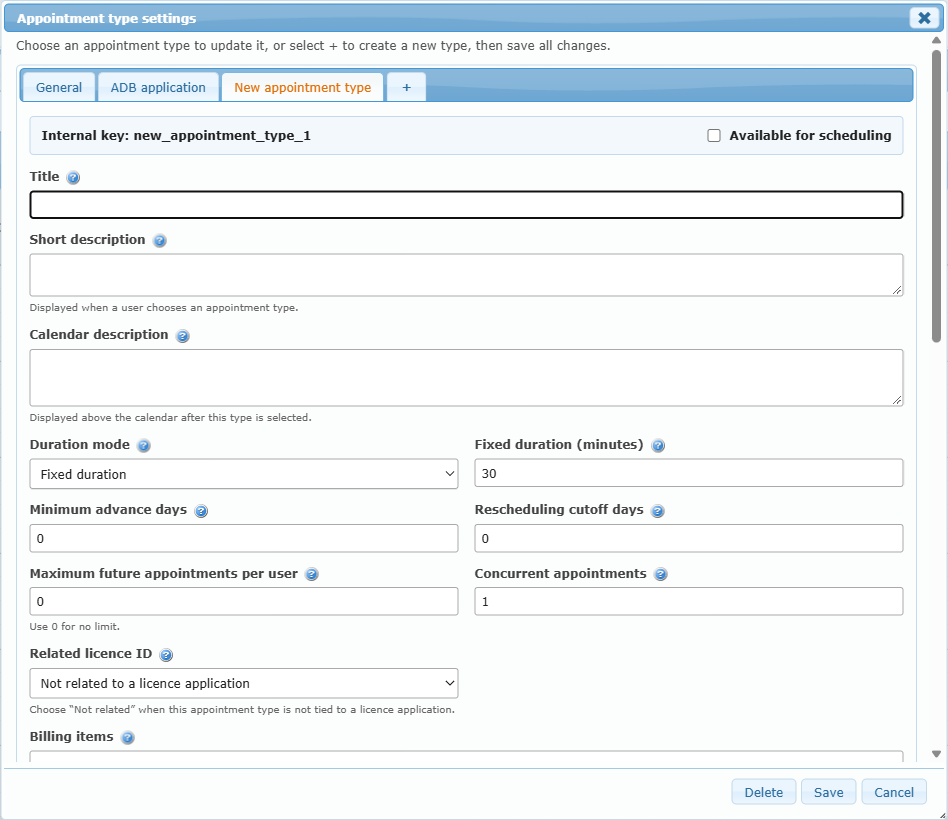Viewport: 948px width, 820px height.
Task: Click Concurrent appointments help icon
Action: (x=661, y=574)
